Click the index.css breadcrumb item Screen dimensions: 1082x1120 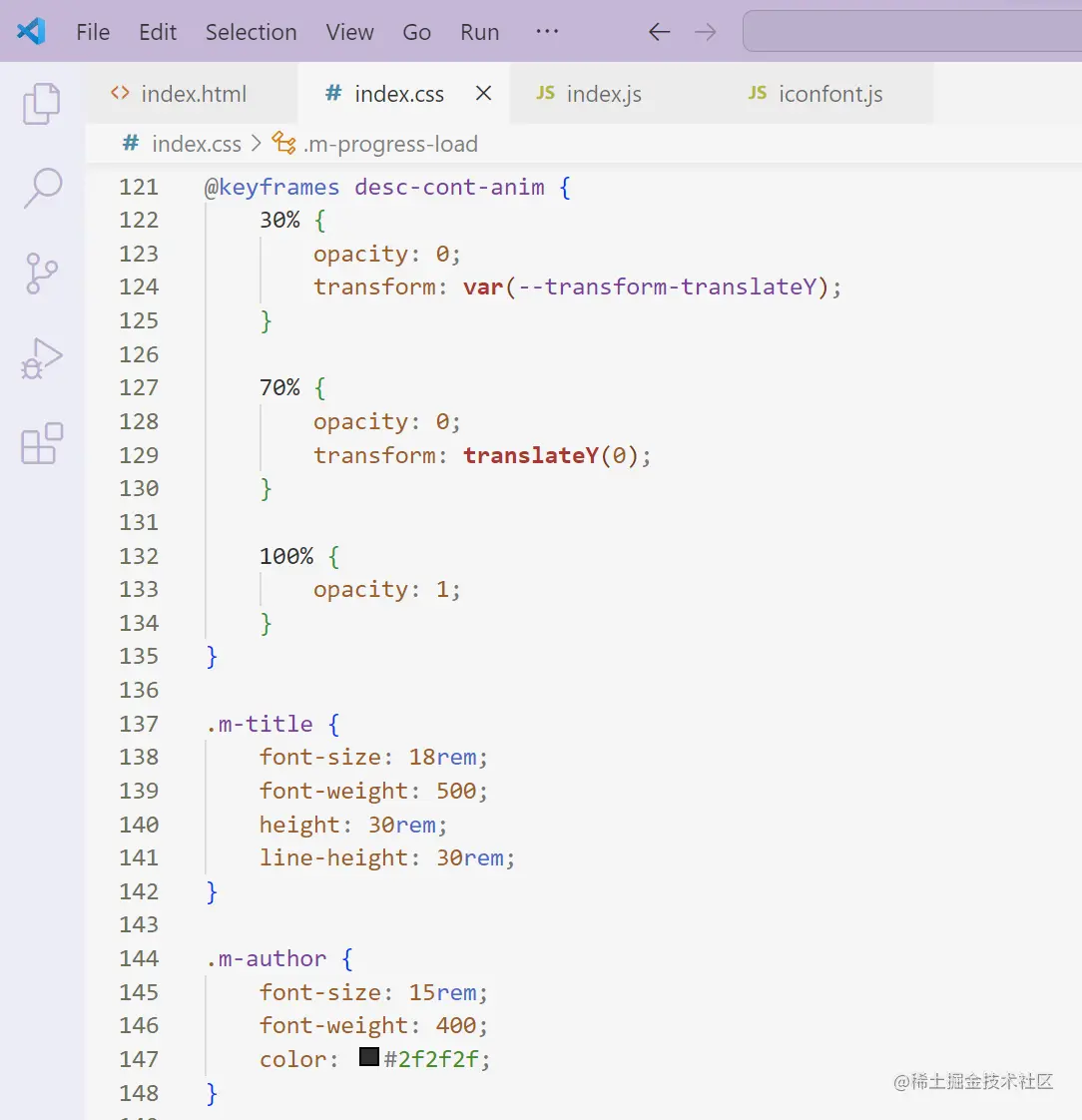pyautogui.click(x=182, y=145)
